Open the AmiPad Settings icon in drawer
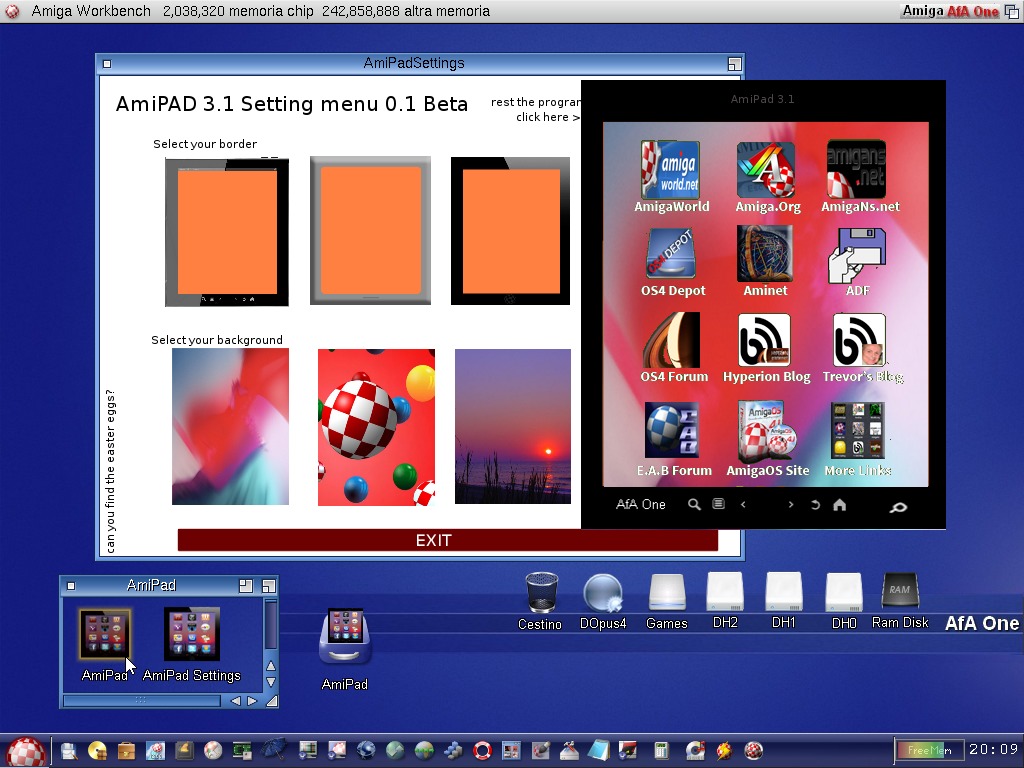Screen dimensions: 1024x768 pyautogui.click(x=192, y=635)
